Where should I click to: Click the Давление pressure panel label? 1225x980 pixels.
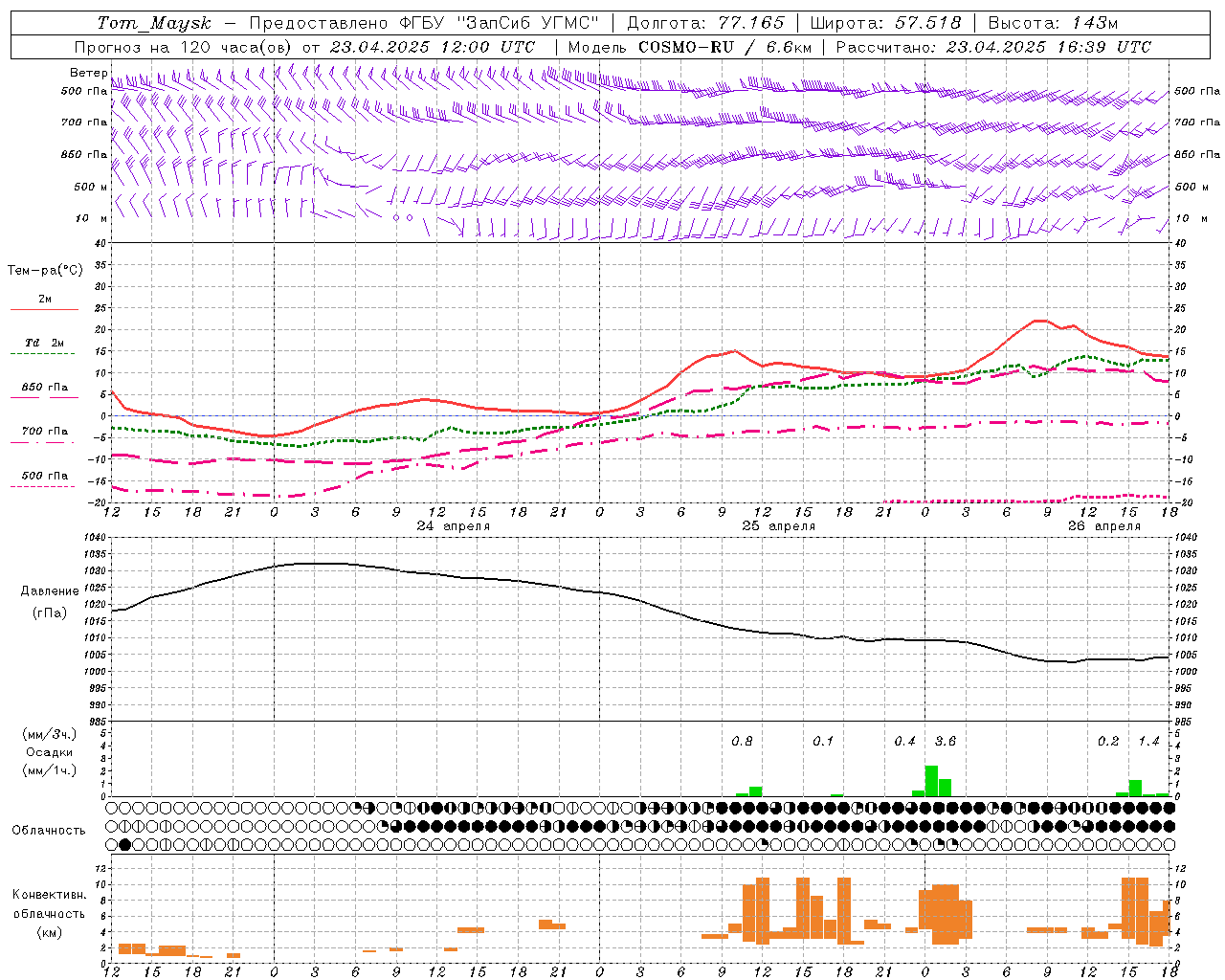coord(50,591)
